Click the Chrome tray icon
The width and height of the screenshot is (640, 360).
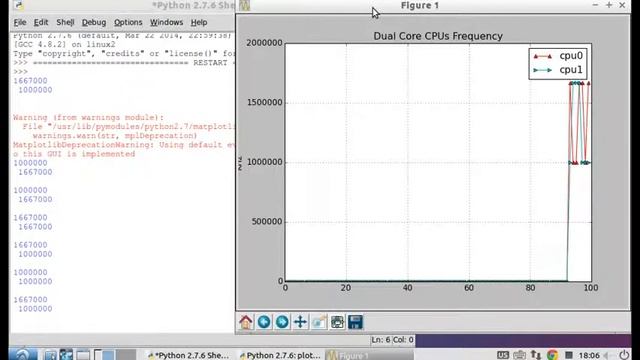552,355
